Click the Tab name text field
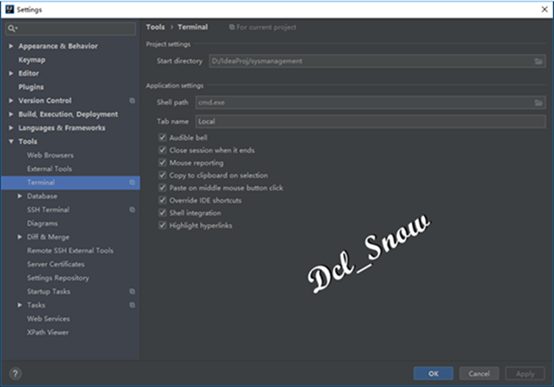Viewport: 554px width, 387px height. point(370,122)
